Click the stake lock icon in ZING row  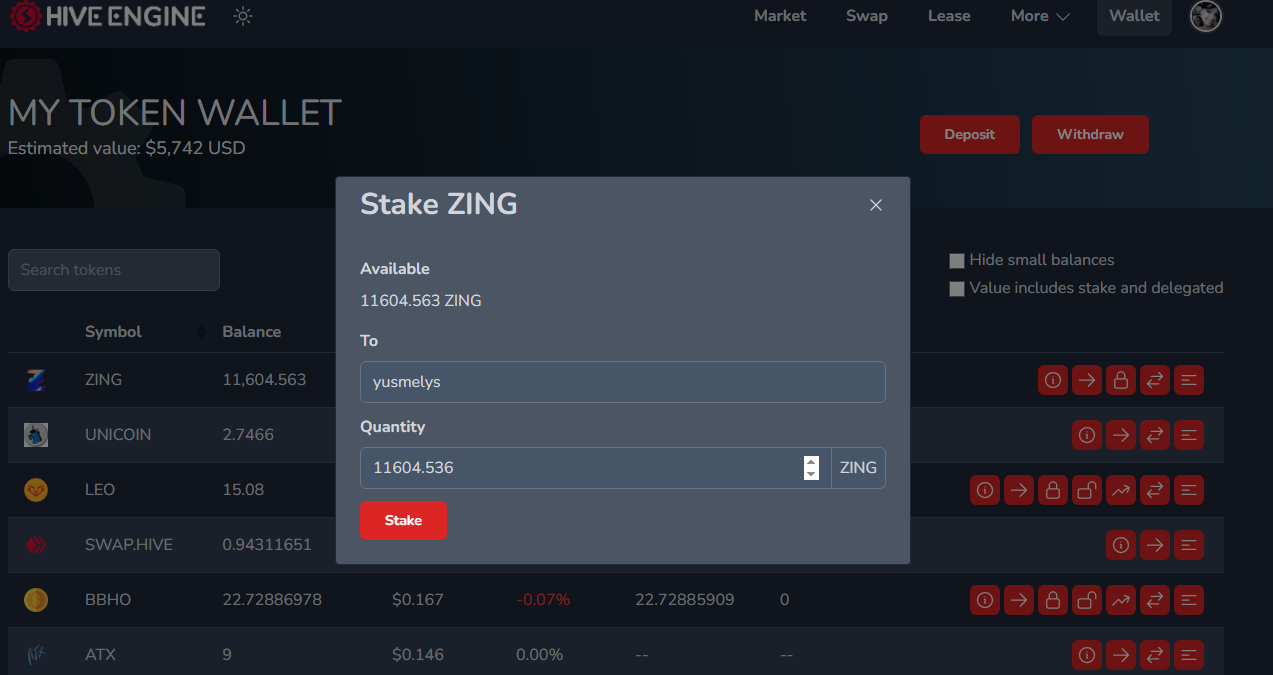[x=1121, y=380]
